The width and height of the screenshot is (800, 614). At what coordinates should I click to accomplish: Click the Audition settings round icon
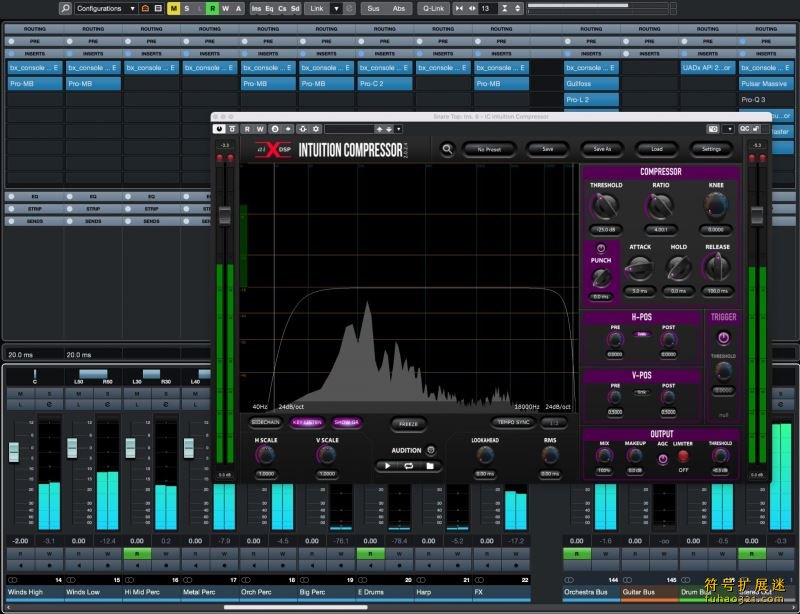431,450
